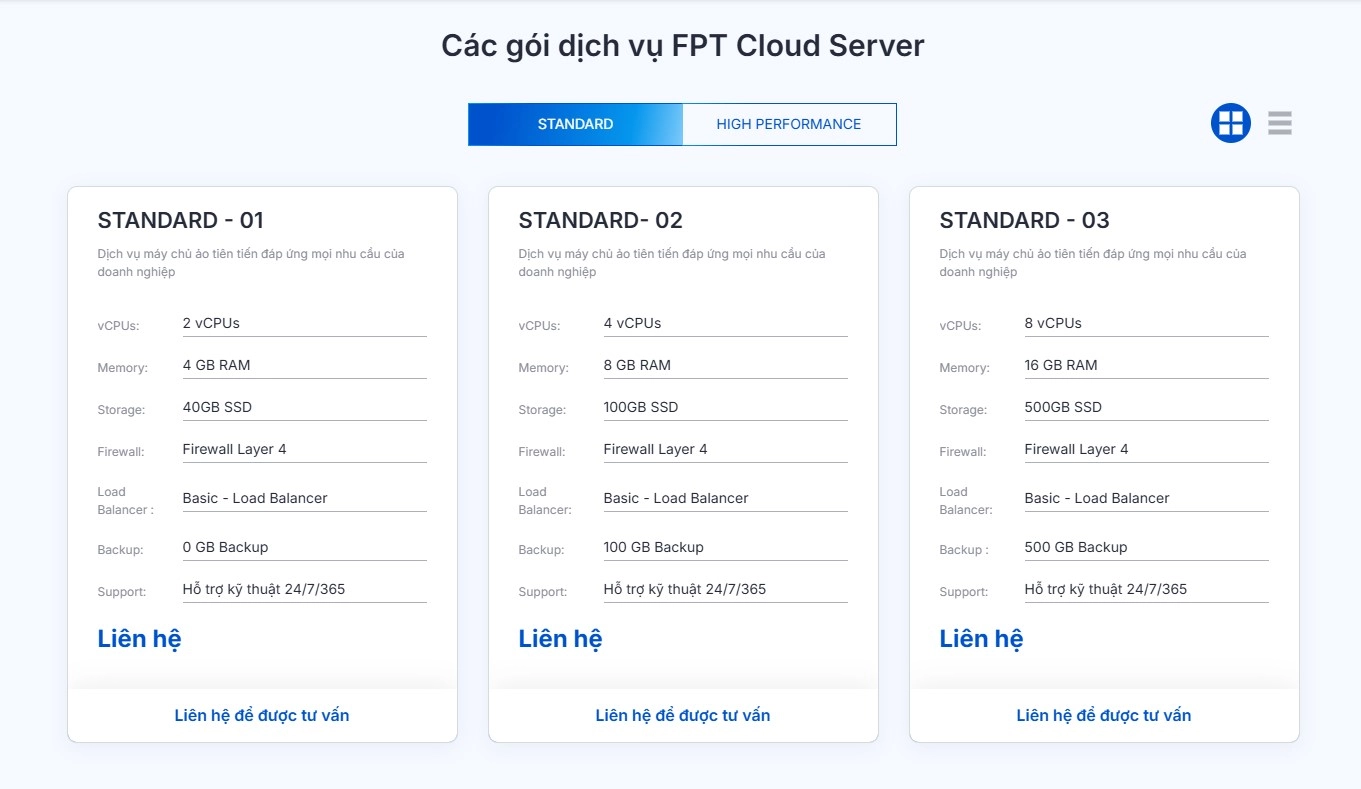
Task: Click 'Basic - Load Balancer' in STANDARD- 02 card
Action: (x=676, y=498)
